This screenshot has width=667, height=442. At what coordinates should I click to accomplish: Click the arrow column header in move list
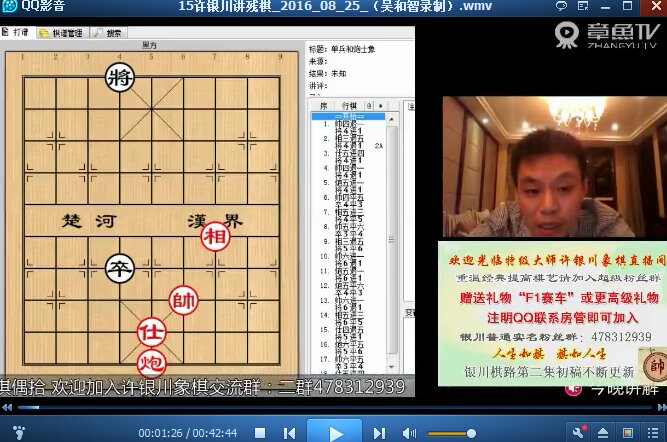coord(381,106)
